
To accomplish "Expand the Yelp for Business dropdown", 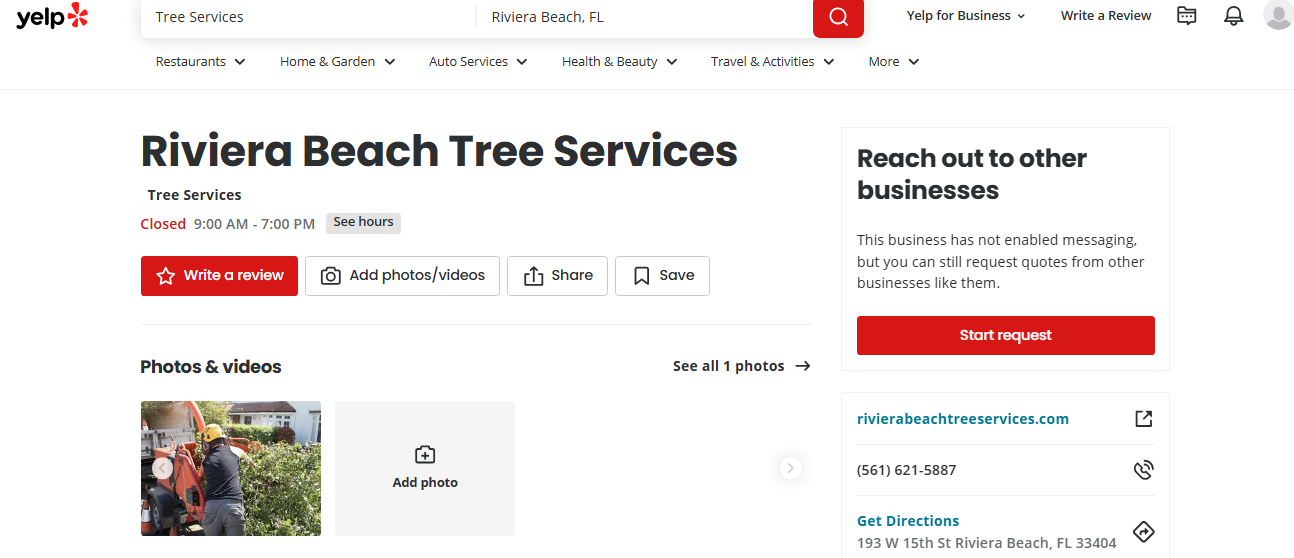I will click(x=966, y=16).
